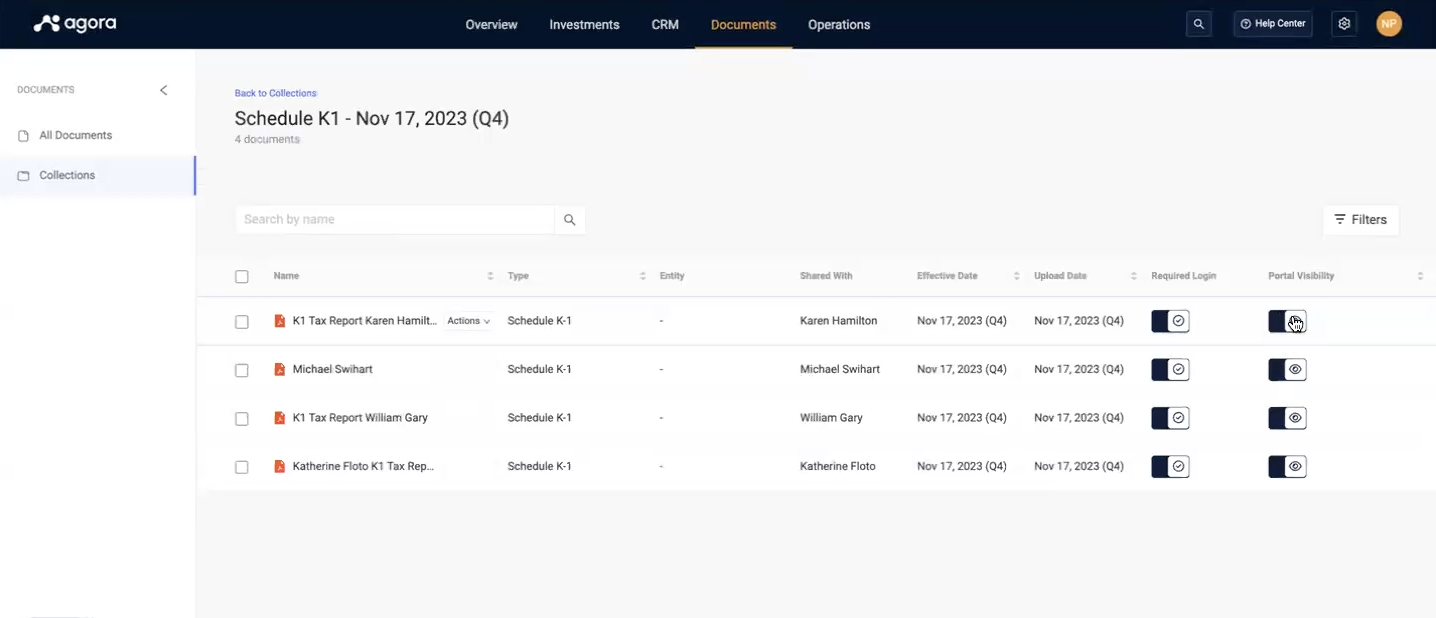Toggle Required Login for Karen Hamilton

(x=1170, y=321)
